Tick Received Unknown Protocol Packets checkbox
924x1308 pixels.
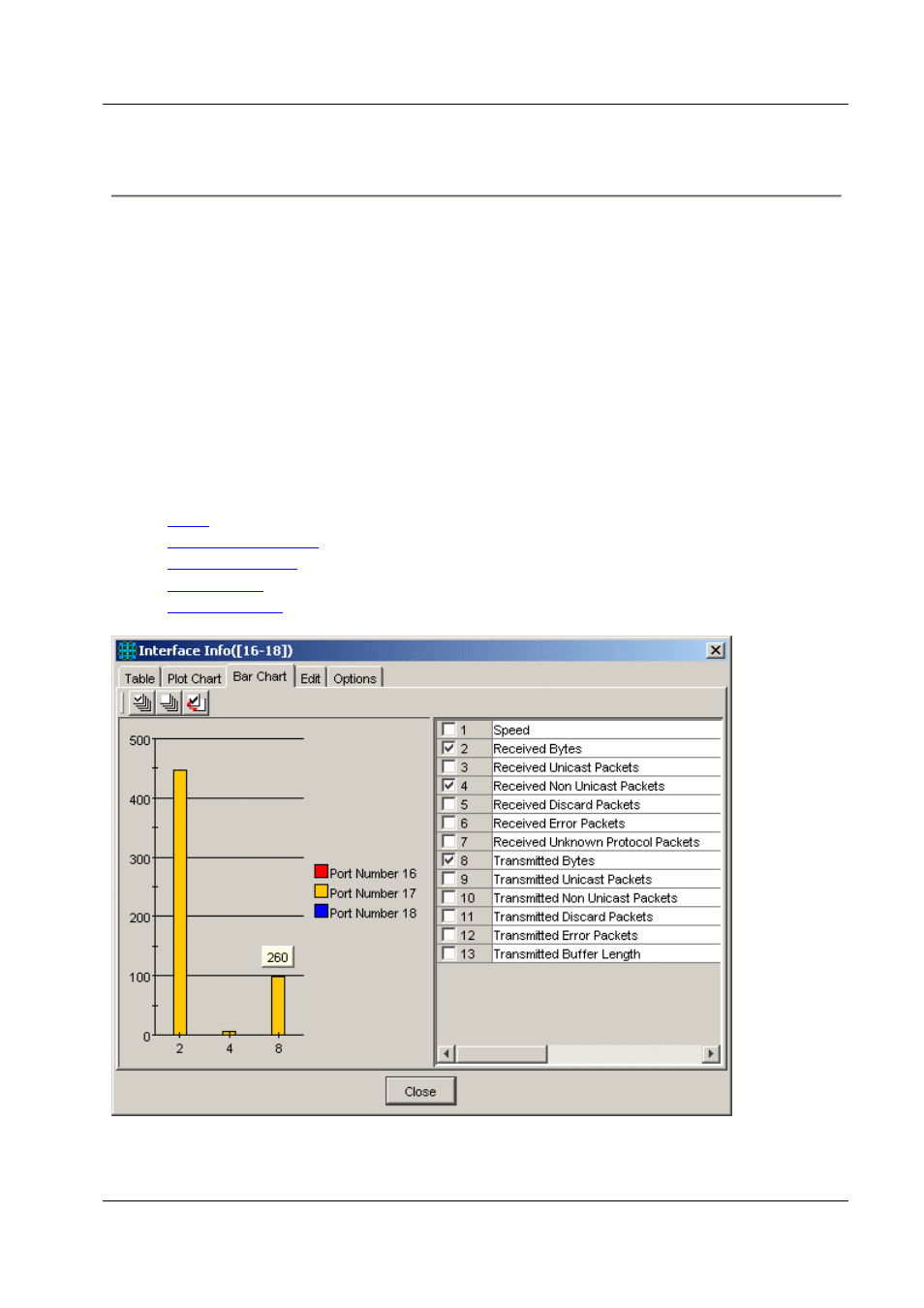click(x=448, y=841)
